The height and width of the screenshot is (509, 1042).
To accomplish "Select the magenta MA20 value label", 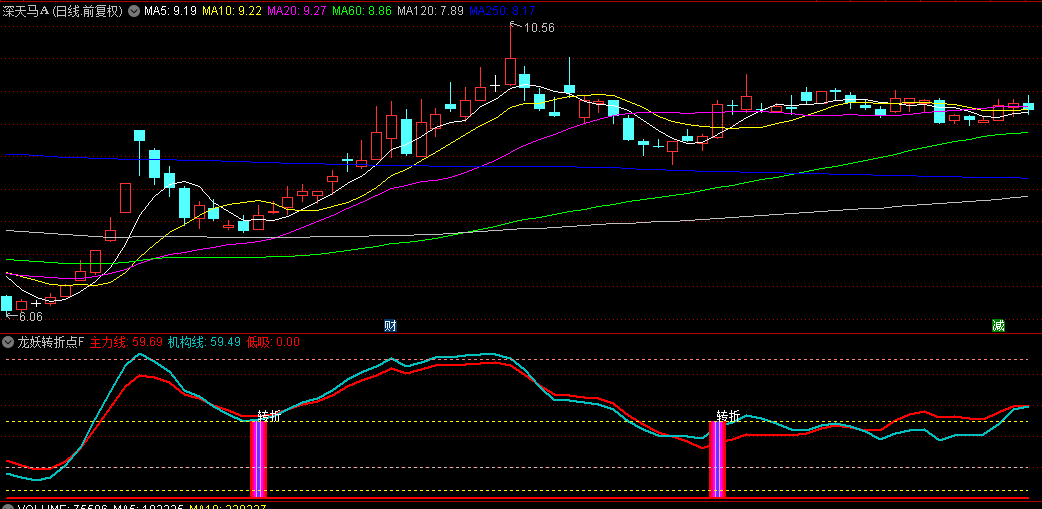I will click(x=298, y=11).
